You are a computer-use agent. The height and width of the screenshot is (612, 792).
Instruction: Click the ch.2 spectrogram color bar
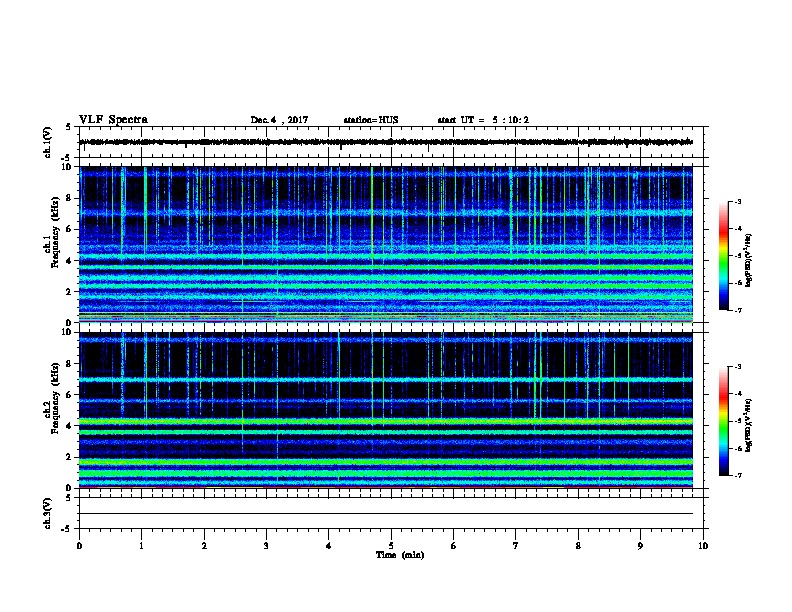click(x=723, y=421)
